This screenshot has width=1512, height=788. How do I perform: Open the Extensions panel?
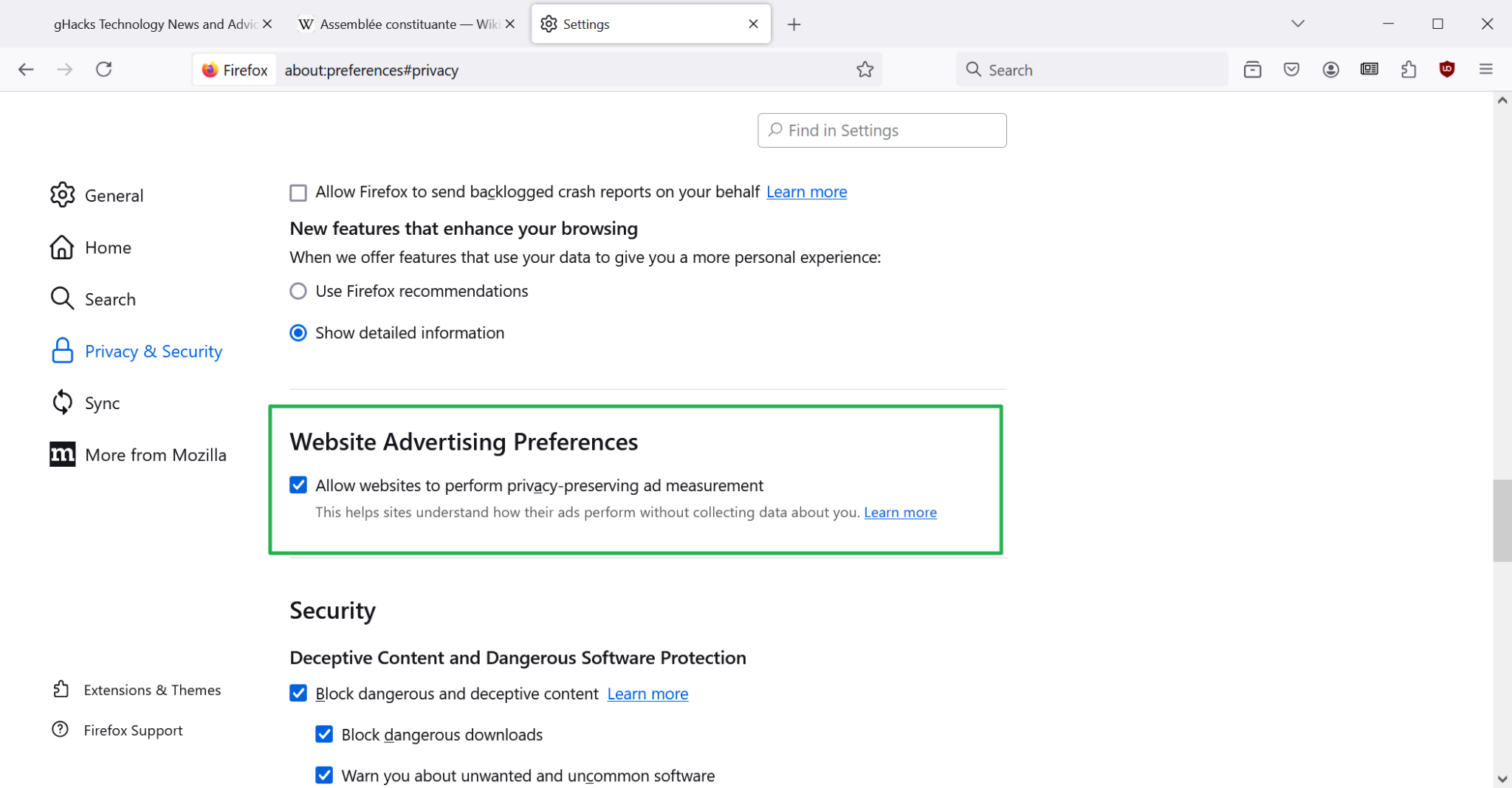click(1408, 69)
